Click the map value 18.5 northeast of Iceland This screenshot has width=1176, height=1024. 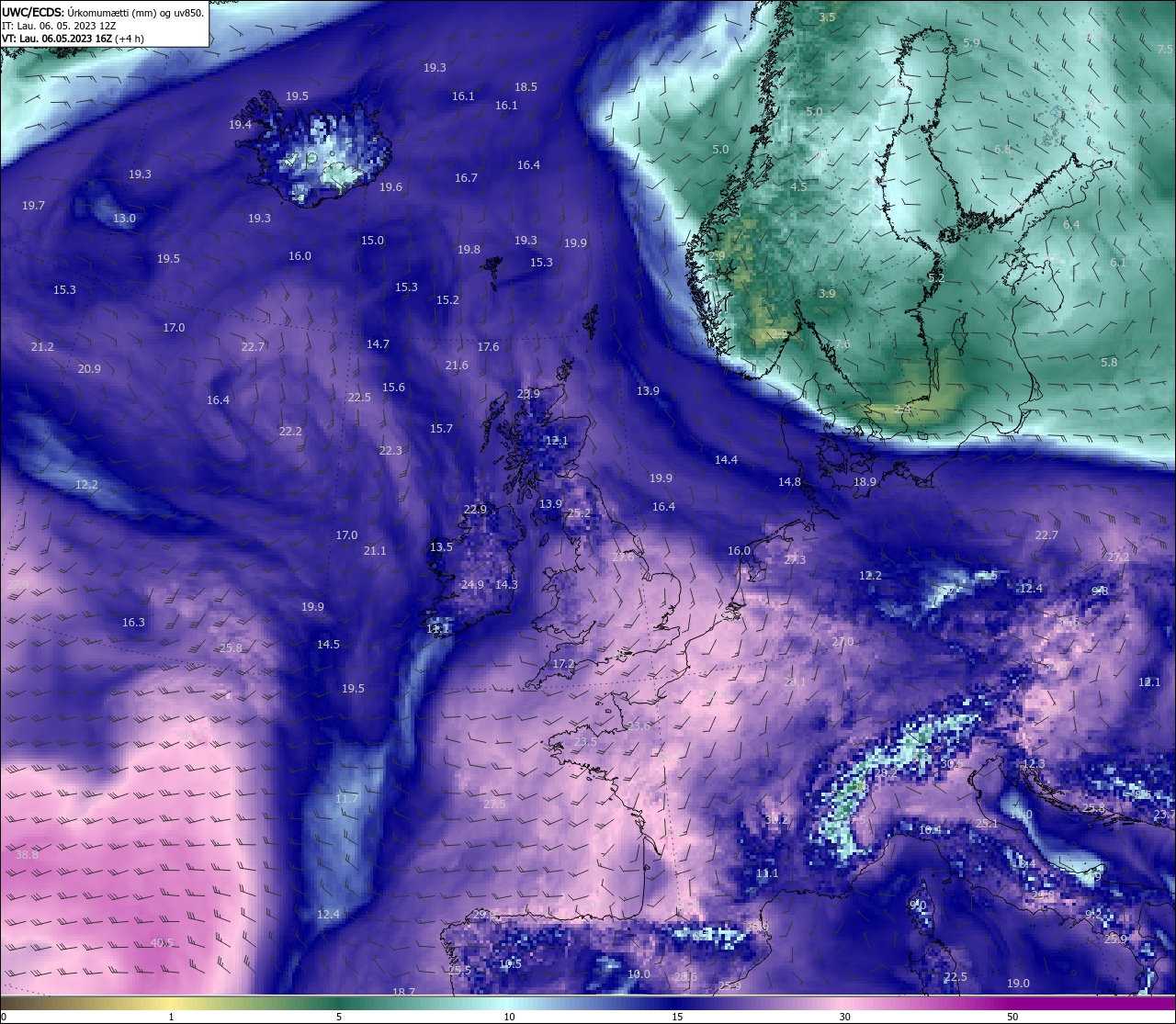click(x=526, y=87)
